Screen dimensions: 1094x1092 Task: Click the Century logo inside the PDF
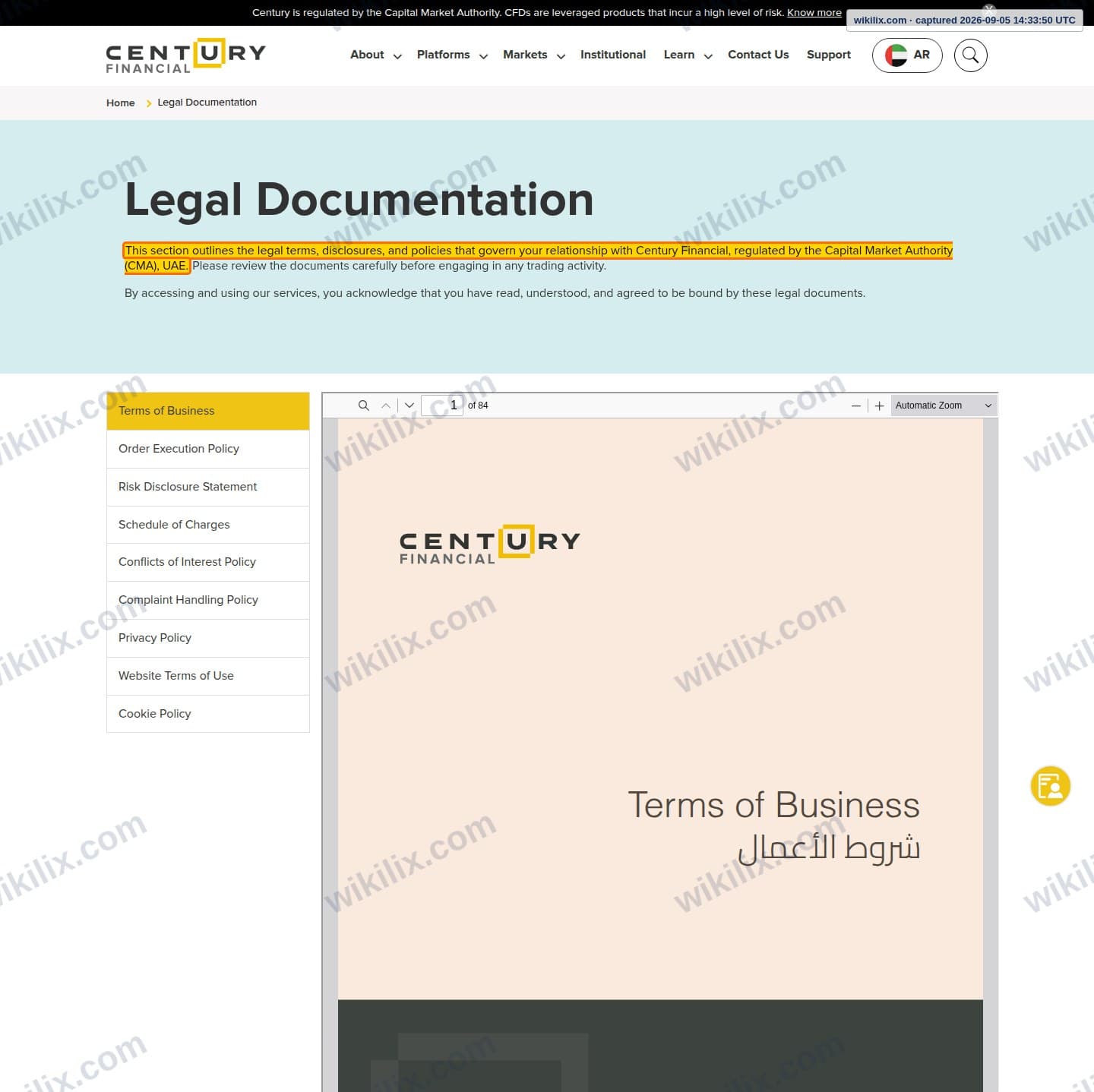coord(490,544)
